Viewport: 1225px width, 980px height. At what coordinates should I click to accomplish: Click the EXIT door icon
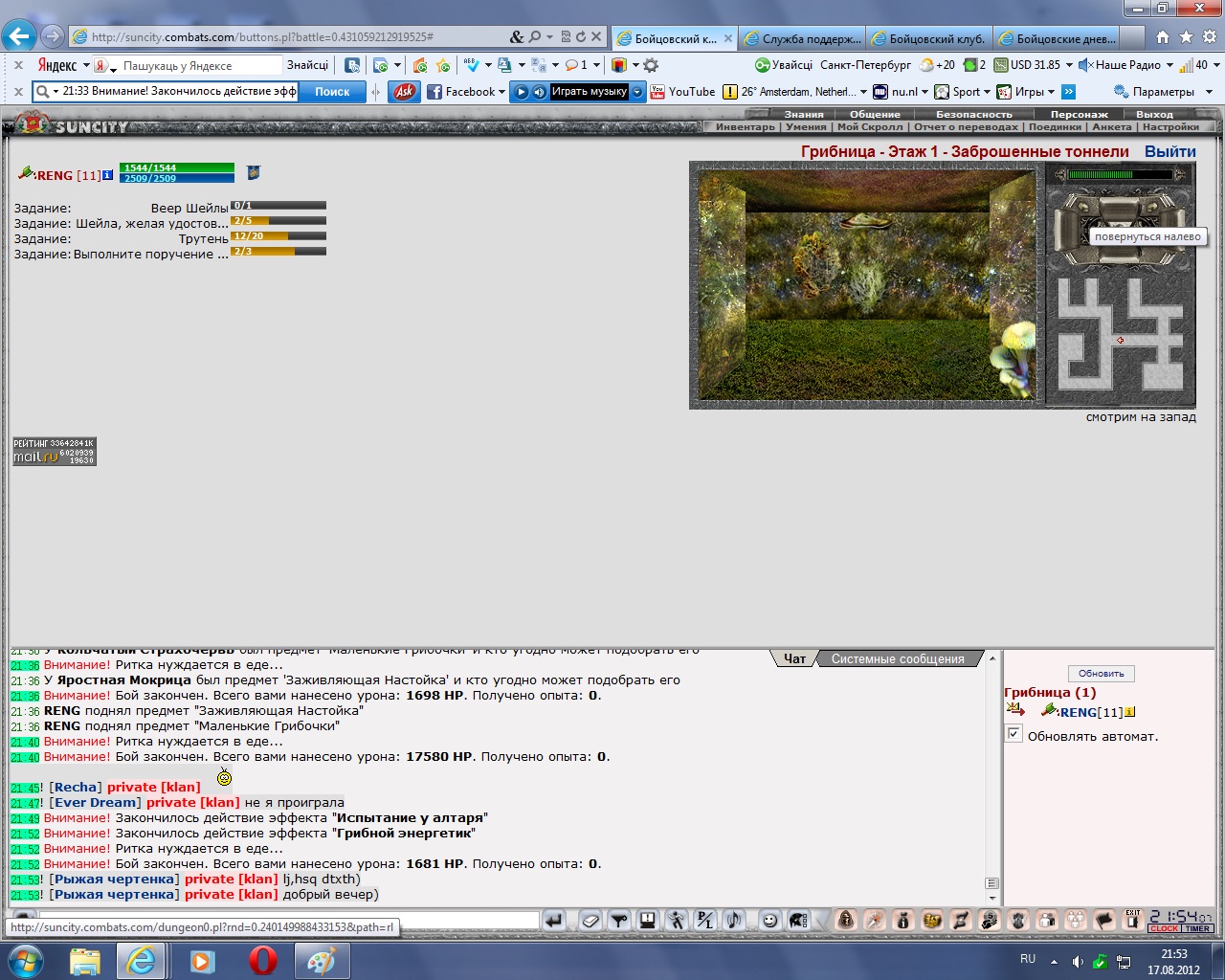point(1133,921)
